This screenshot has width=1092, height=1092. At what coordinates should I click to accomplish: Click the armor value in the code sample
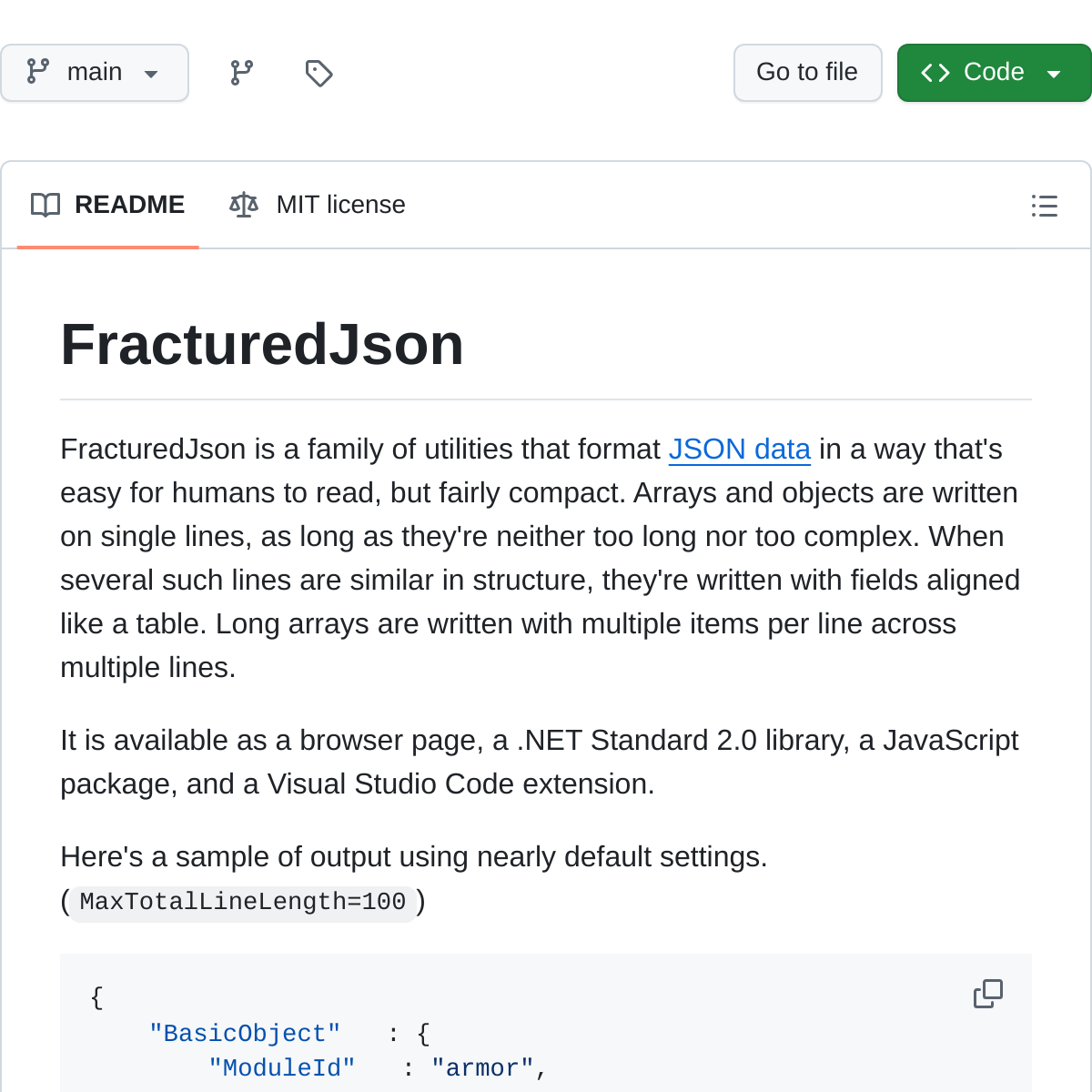pos(488,1068)
